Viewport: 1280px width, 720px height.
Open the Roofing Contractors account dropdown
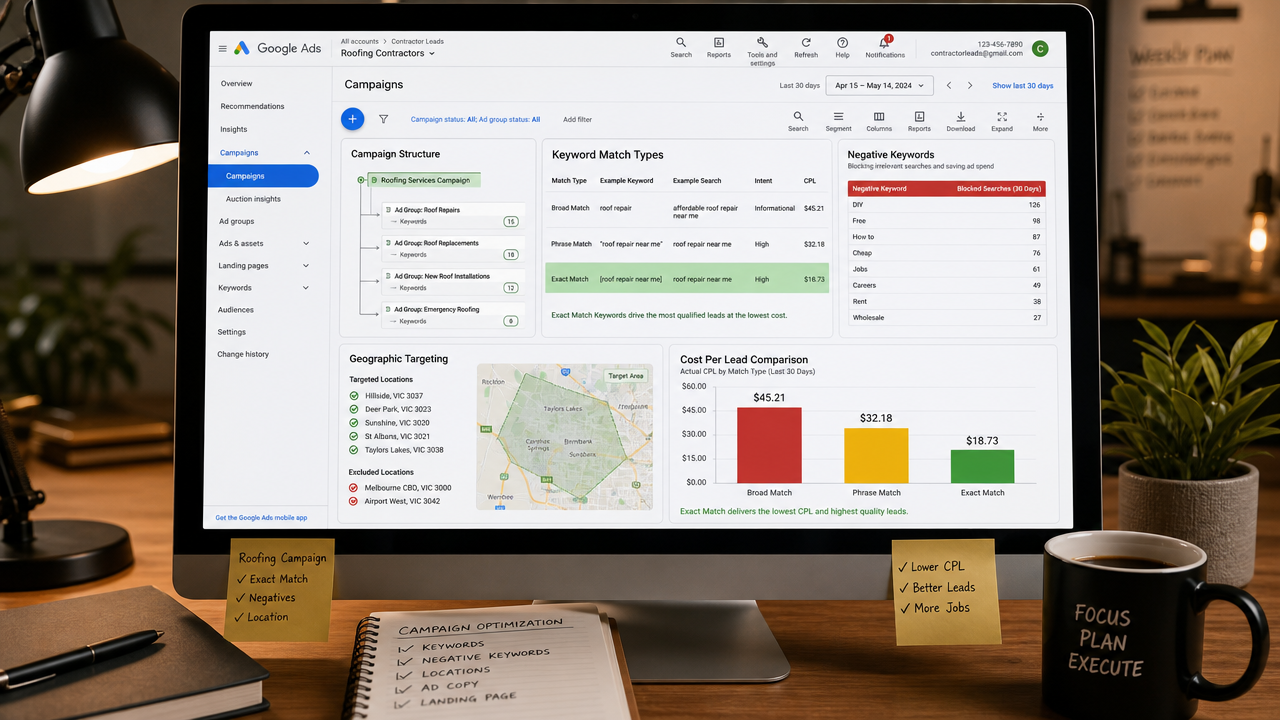[x=388, y=53]
